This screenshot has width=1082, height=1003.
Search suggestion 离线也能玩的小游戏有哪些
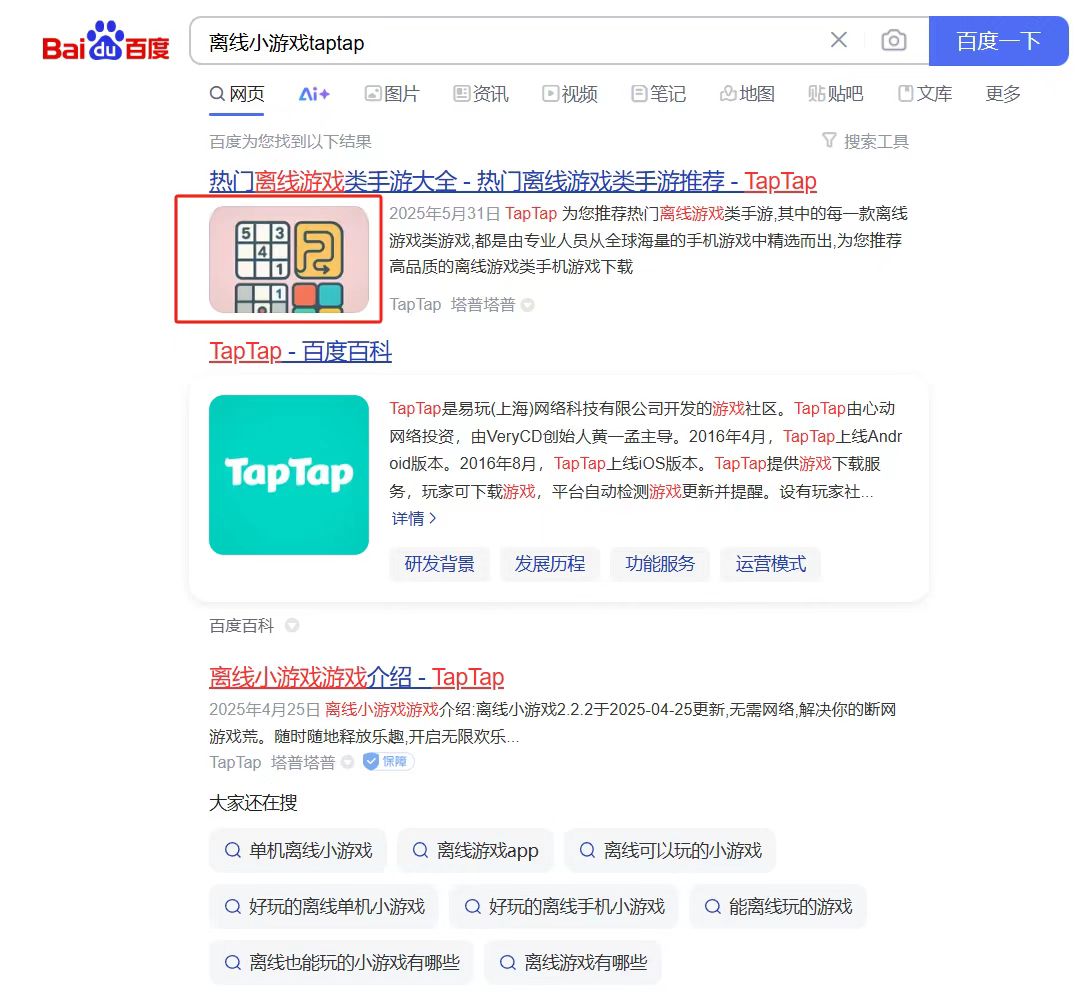click(342, 962)
